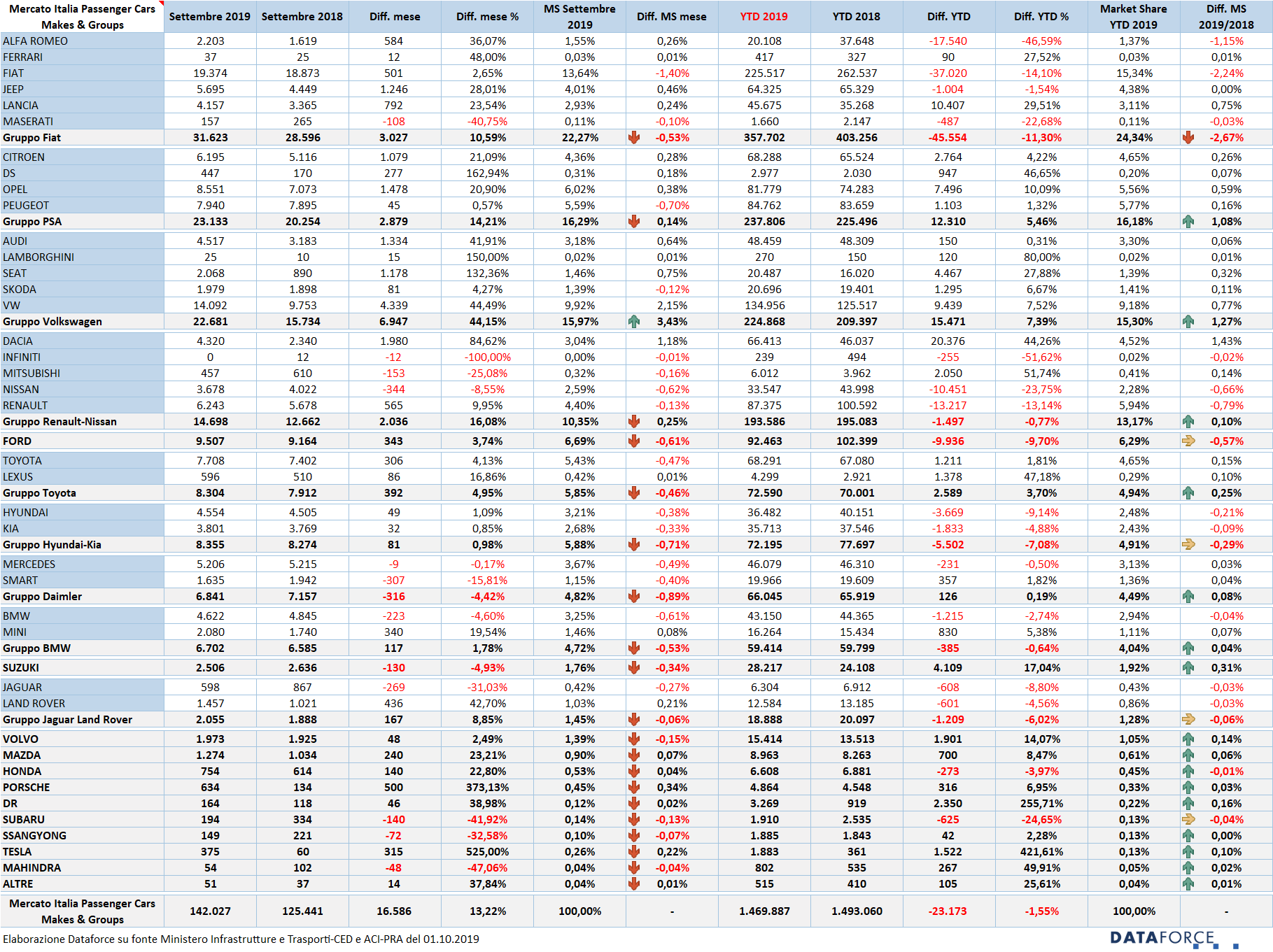Click the green up arrow beside Gruppo Toyota's 0,25%
This screenshot has width=1273, height=952.
point(1188,493)
